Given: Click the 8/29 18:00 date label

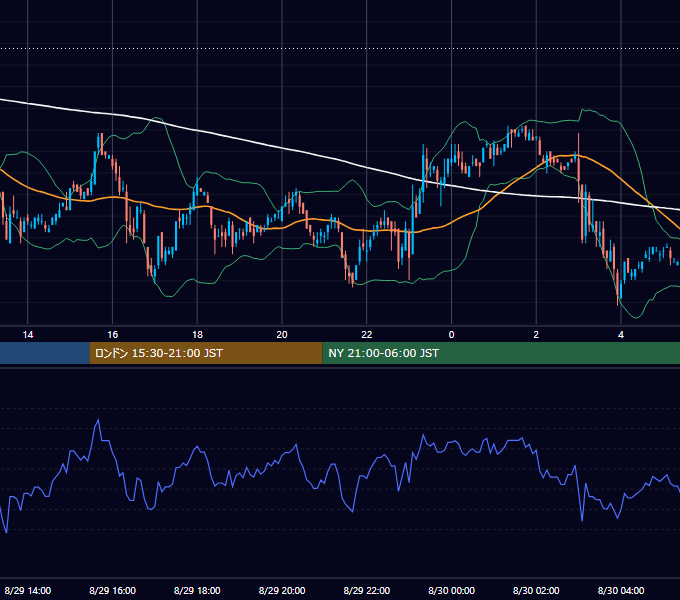Looking at the screenshot, I should coord(197,590).
